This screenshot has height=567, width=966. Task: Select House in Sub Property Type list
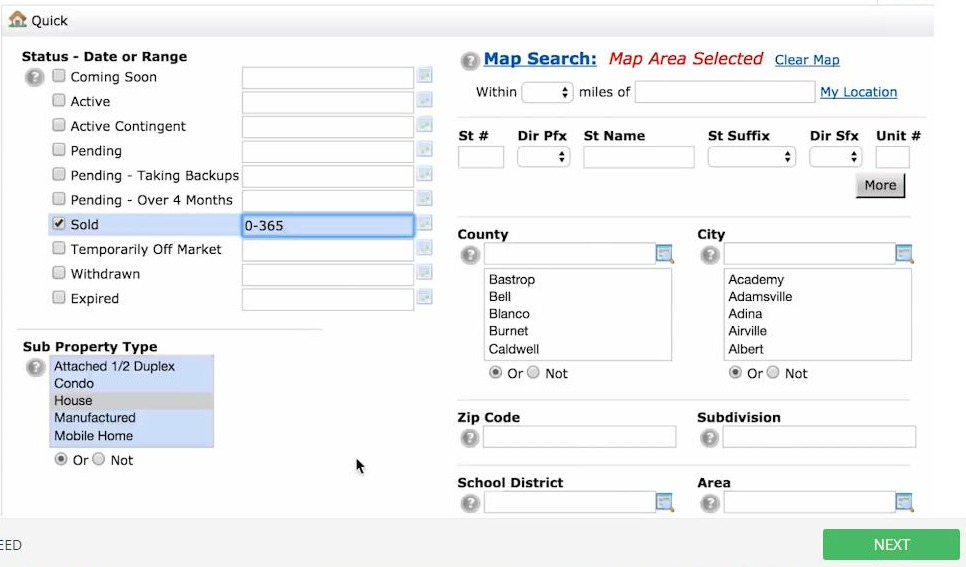click(x=131, y=401)
